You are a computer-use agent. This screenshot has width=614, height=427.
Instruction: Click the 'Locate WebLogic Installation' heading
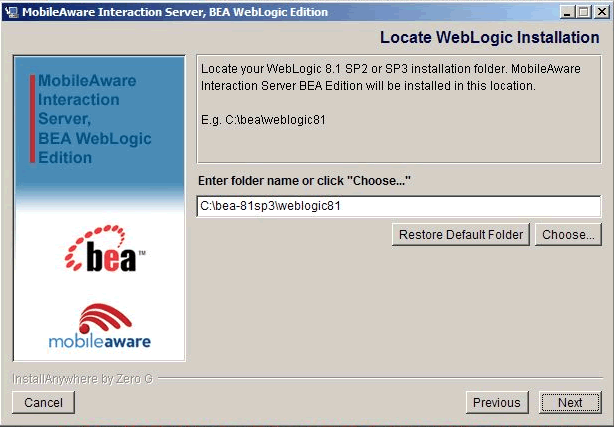tap(489, 38)
